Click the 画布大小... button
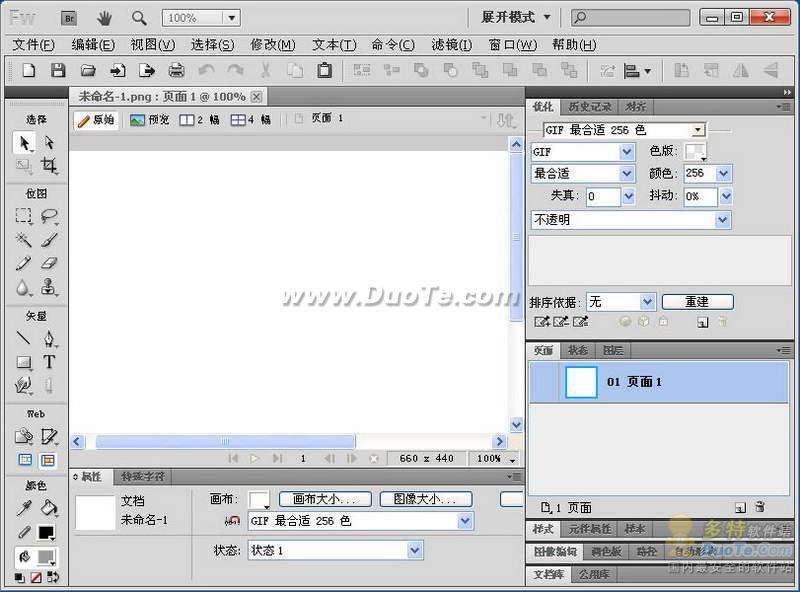Image resolution: width=800 pixels, height=592 pixels. 325,499
